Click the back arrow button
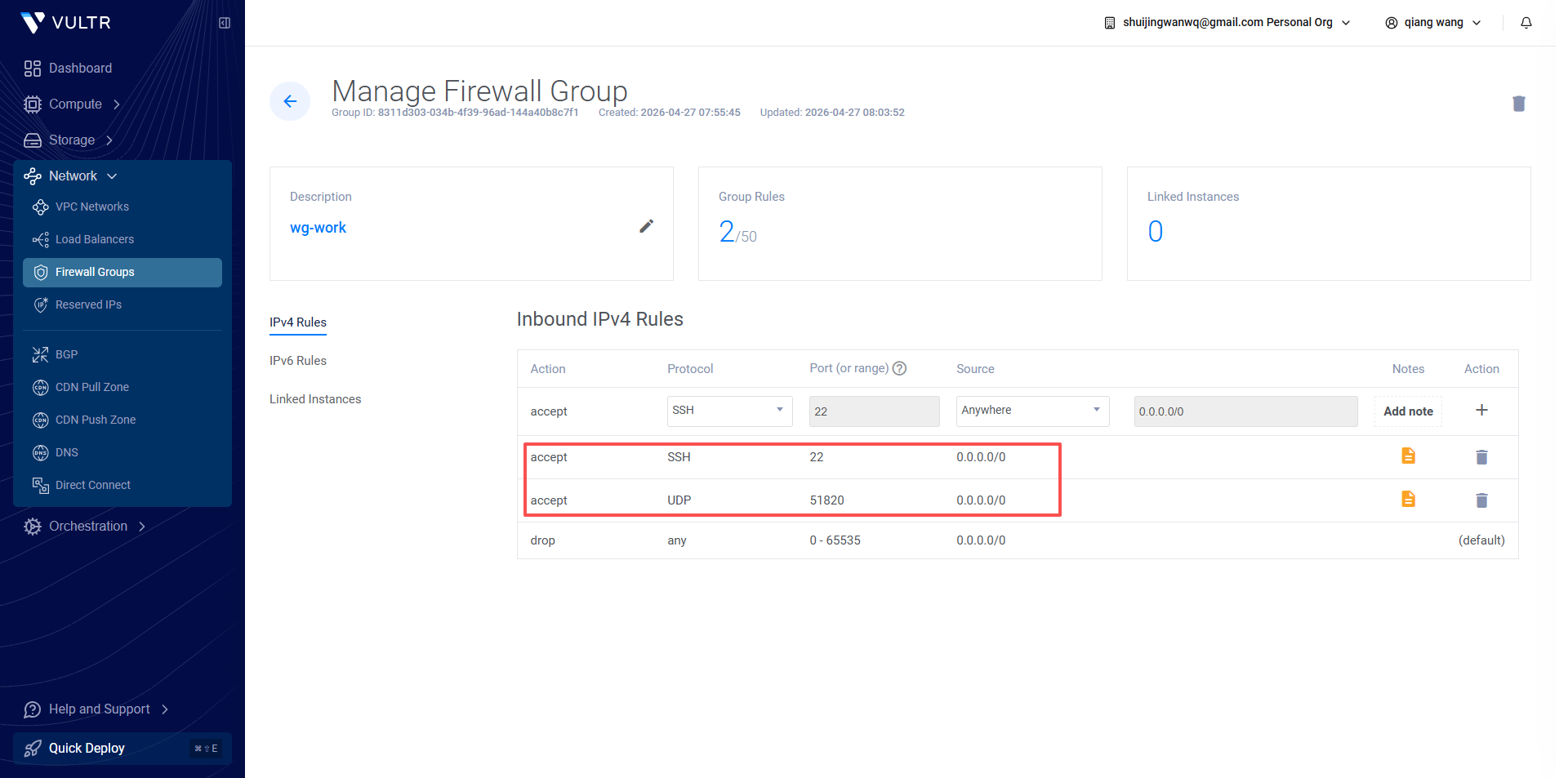Screen dimensions: 1568x778 tap(290, 101)
